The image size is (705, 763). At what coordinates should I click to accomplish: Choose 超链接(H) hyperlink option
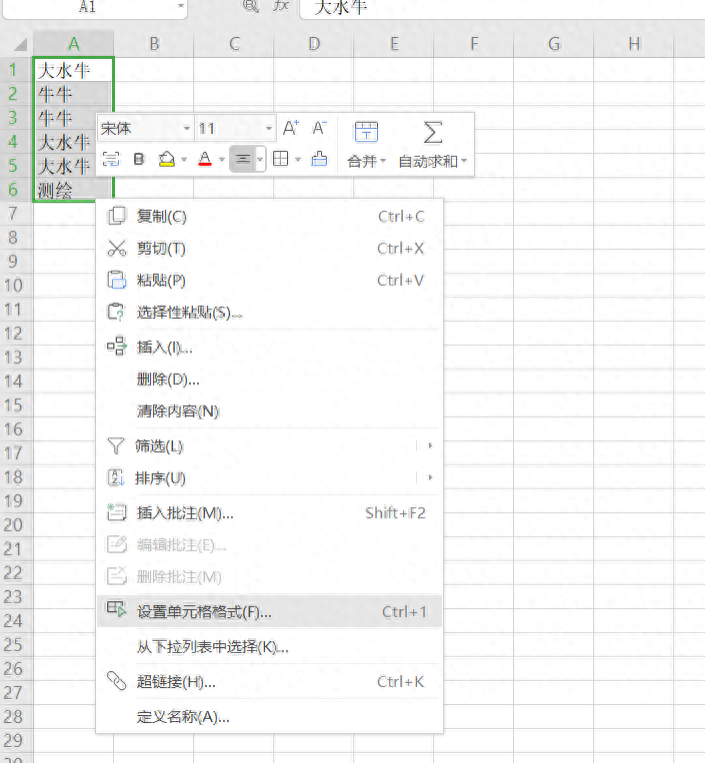click(270, 682)
